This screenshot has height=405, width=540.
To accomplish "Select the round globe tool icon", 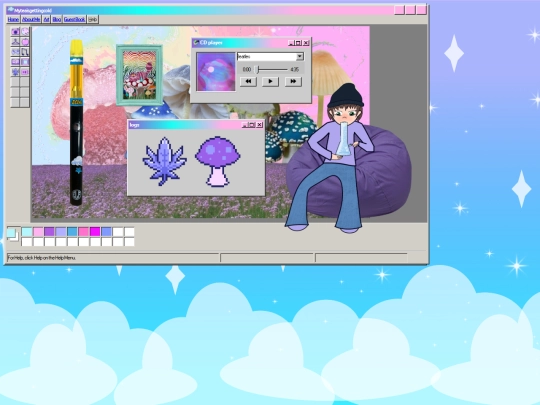I will (x=25, y=32).
